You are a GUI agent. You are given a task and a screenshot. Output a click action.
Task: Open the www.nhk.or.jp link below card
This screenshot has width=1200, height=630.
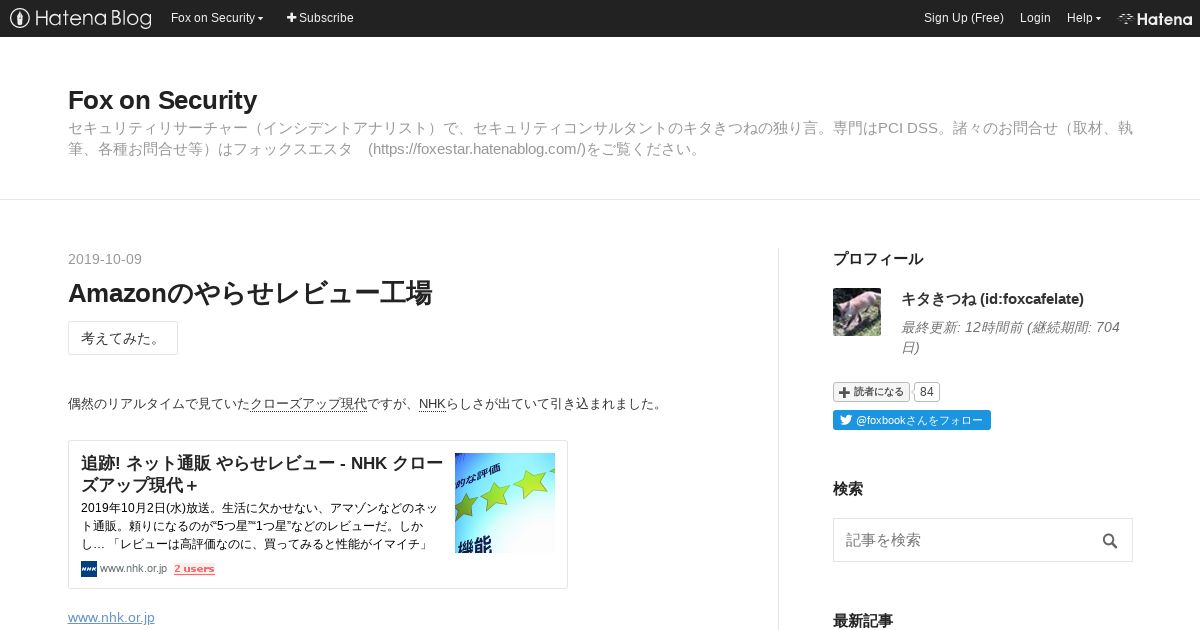coord(111,617)
